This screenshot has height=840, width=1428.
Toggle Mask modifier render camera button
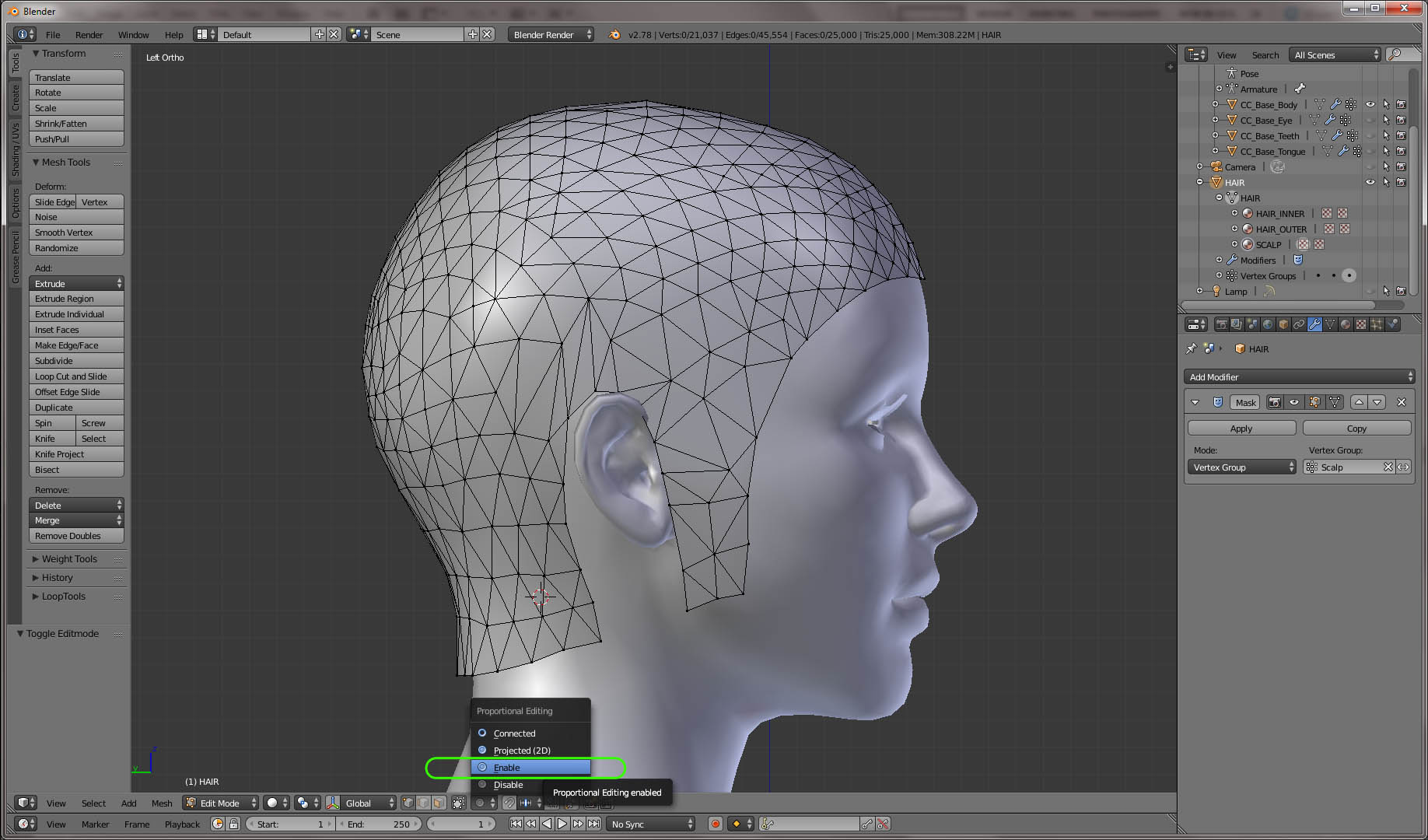pyautogui.click(x=1274, y=402)
